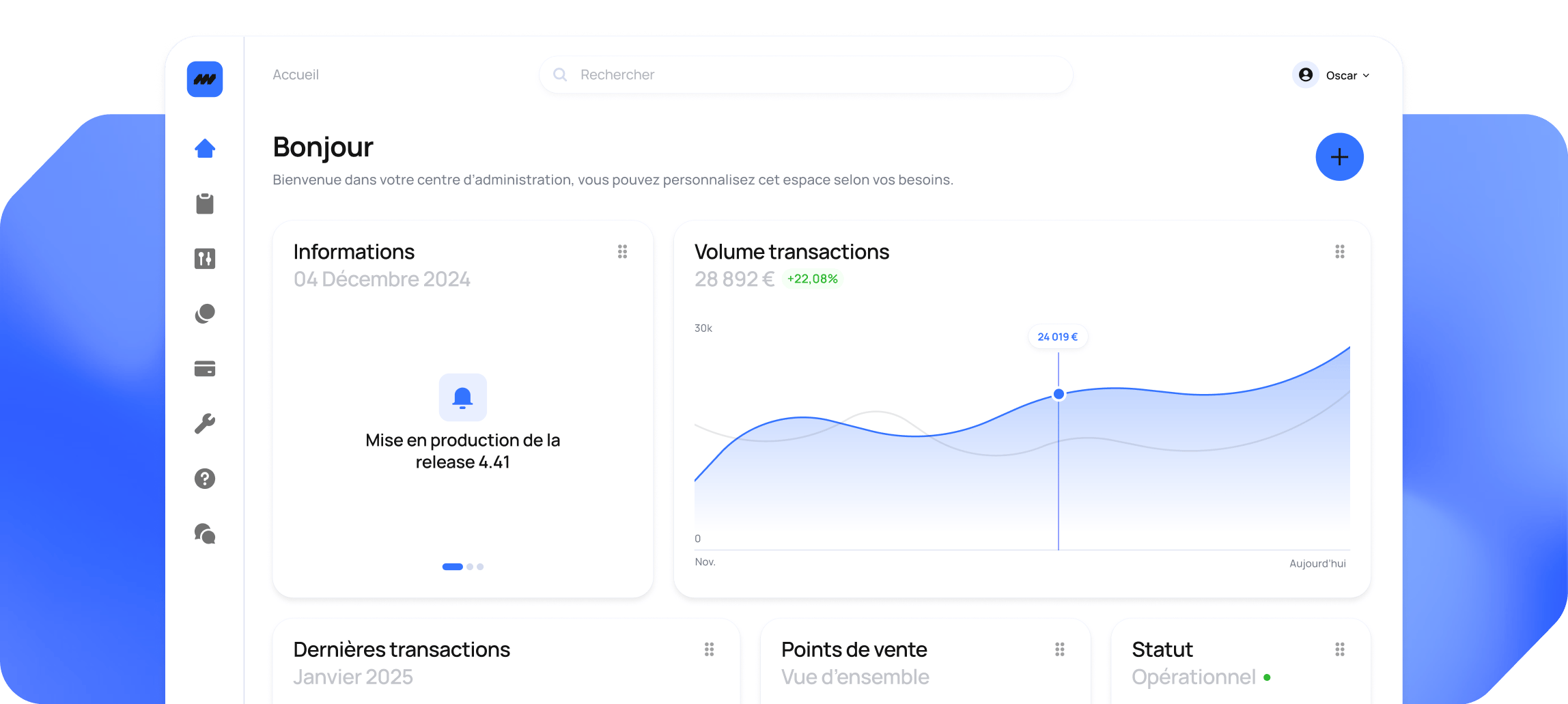Click the 30k axis label

(703, 328)
